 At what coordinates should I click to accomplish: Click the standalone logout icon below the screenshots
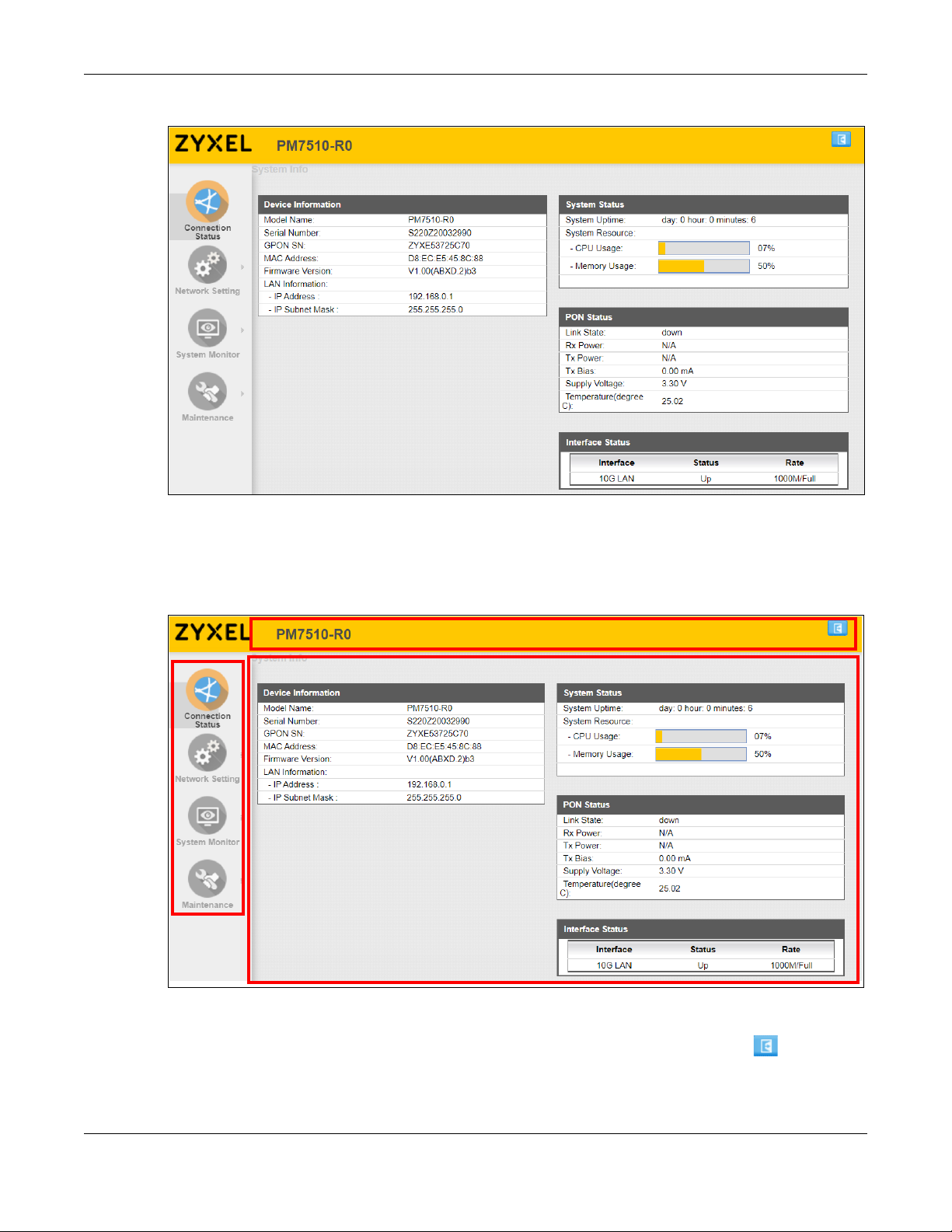765,1046
